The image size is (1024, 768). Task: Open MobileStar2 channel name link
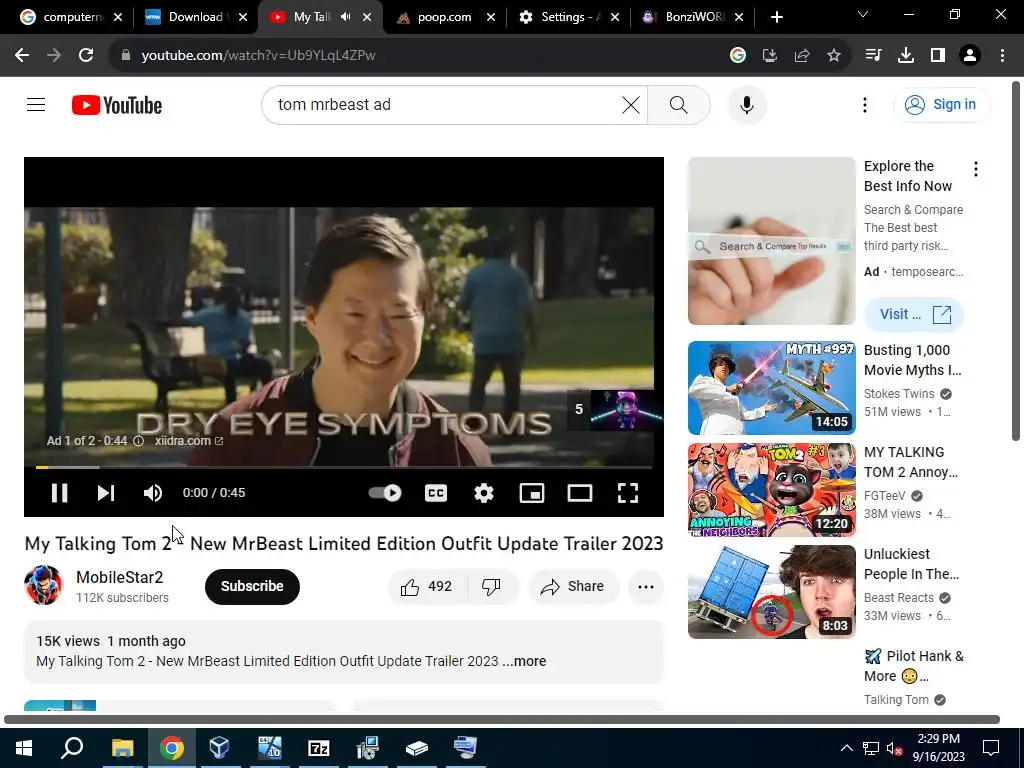[120, 577]
